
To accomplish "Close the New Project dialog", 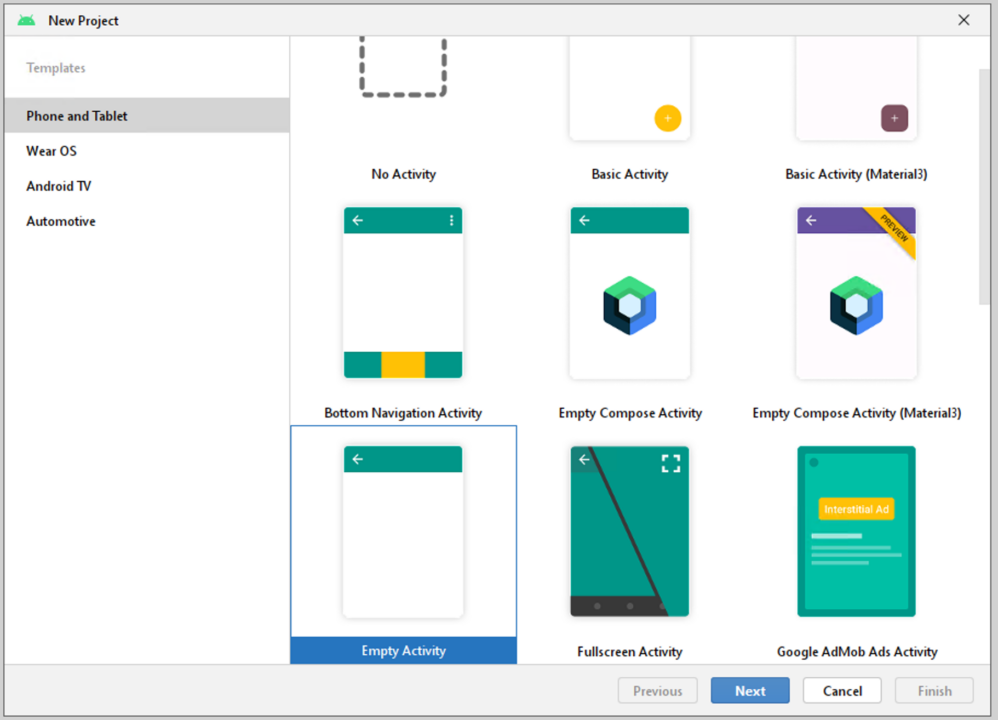I will click(x=964, y=20).
